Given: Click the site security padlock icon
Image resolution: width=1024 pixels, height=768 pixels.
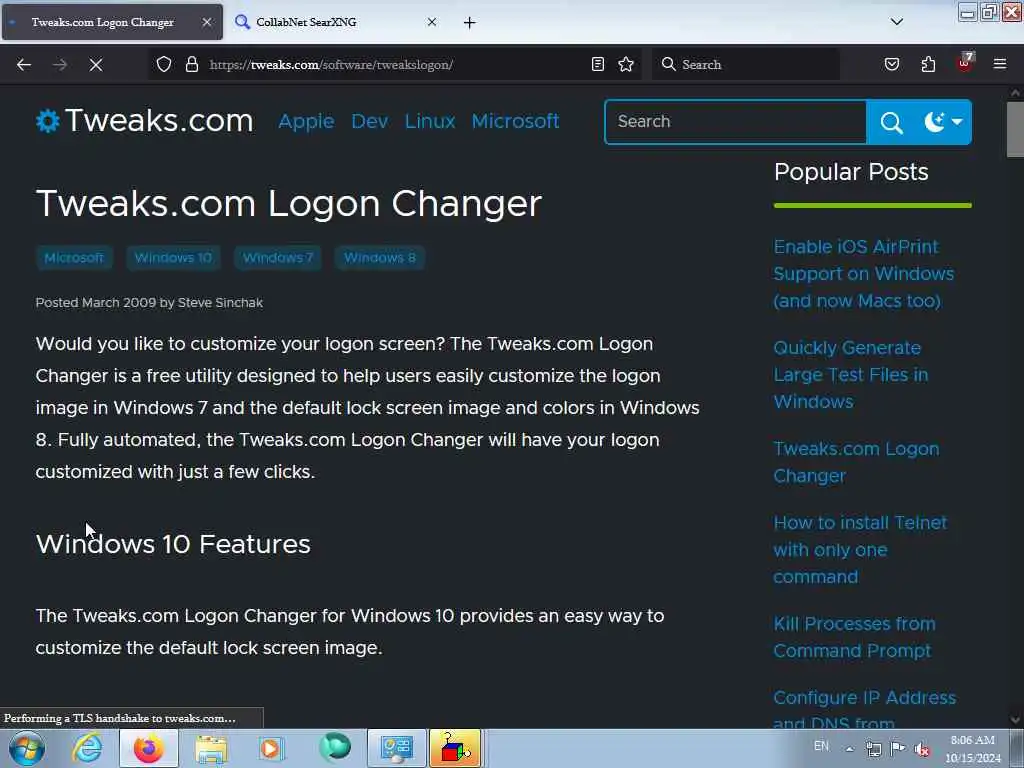Looking at the screenshot, I should 191,64.
